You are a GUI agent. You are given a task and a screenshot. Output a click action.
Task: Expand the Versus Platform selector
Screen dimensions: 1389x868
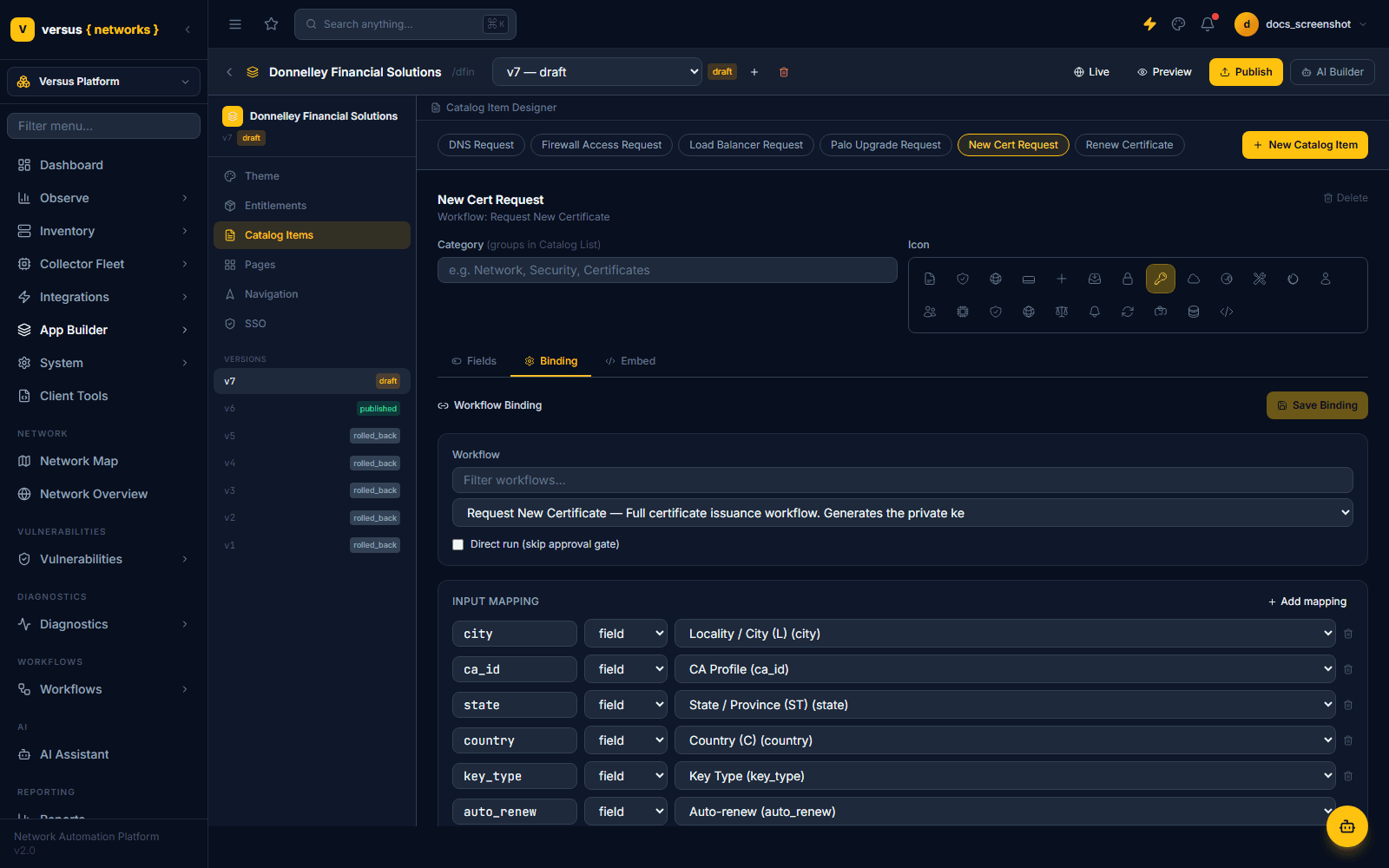point(103,82)
